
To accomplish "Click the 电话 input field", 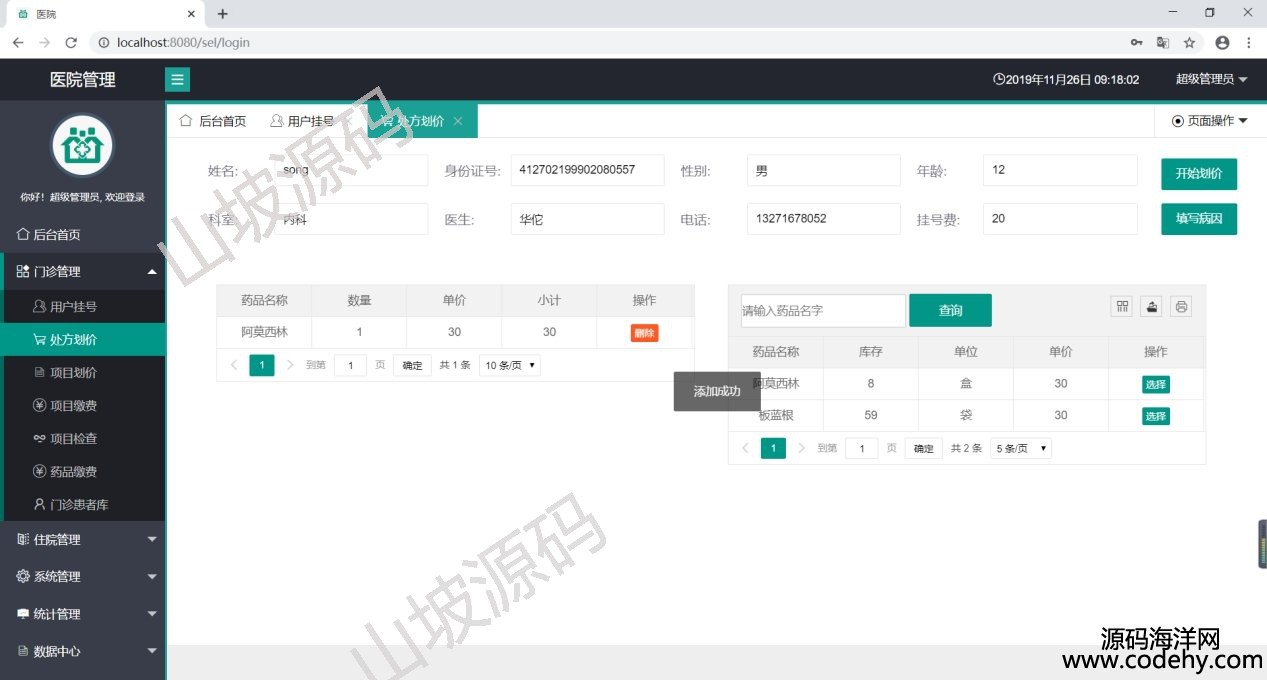I will (823, 219).
